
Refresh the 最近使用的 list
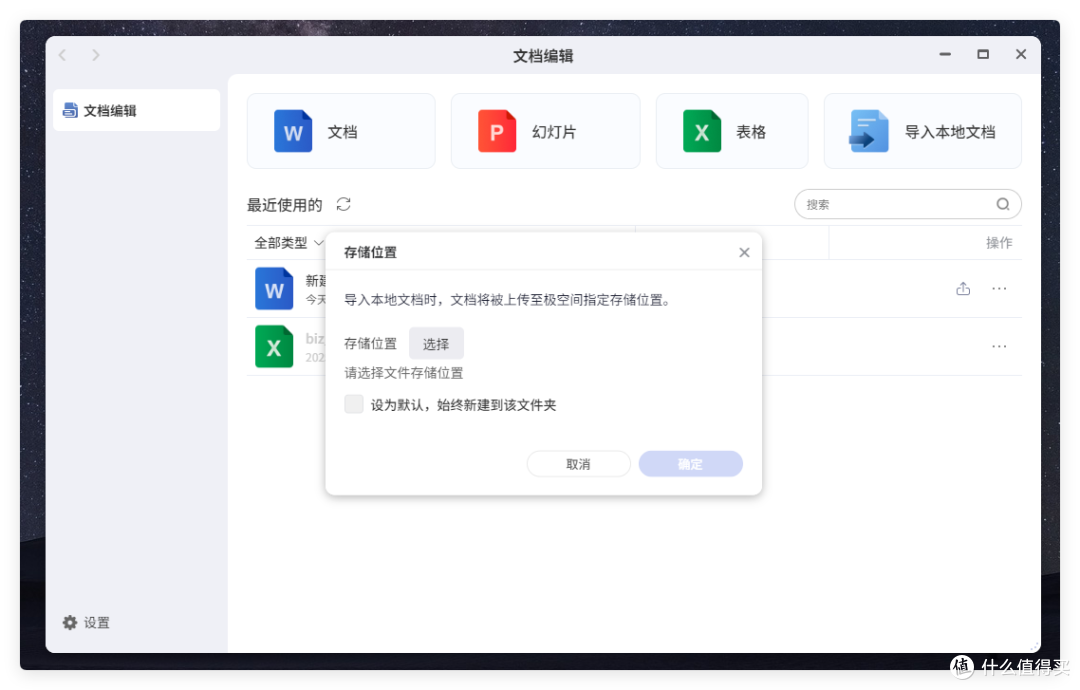pos(344,205)
